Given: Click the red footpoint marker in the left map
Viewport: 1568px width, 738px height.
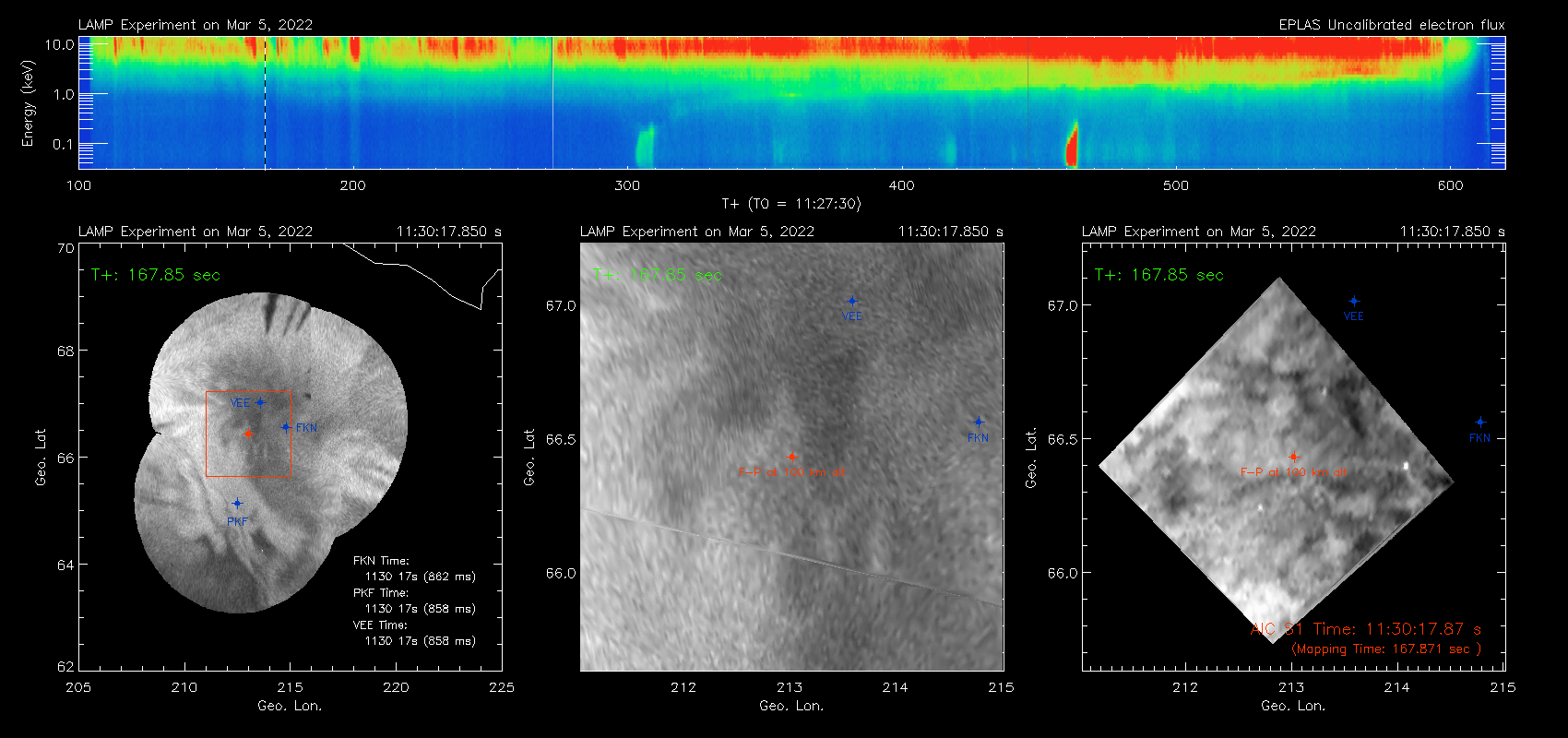Looking at the screenshot, I should tap(248, 434).
